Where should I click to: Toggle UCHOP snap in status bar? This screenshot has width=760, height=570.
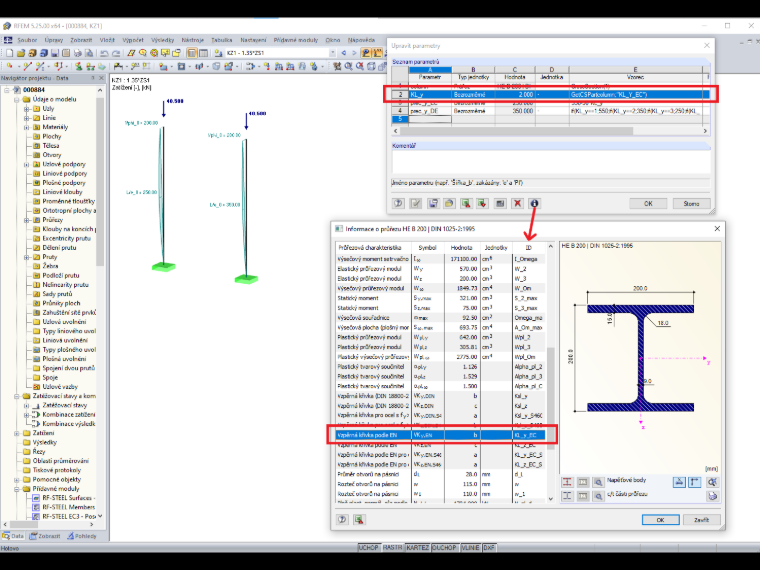coord(368,548)
